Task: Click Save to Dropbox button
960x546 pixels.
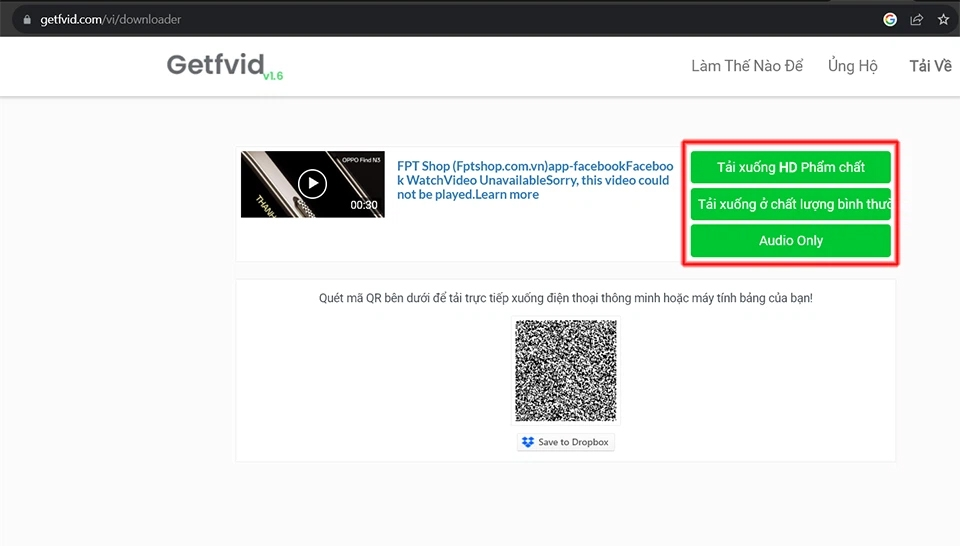Action: 566,442
